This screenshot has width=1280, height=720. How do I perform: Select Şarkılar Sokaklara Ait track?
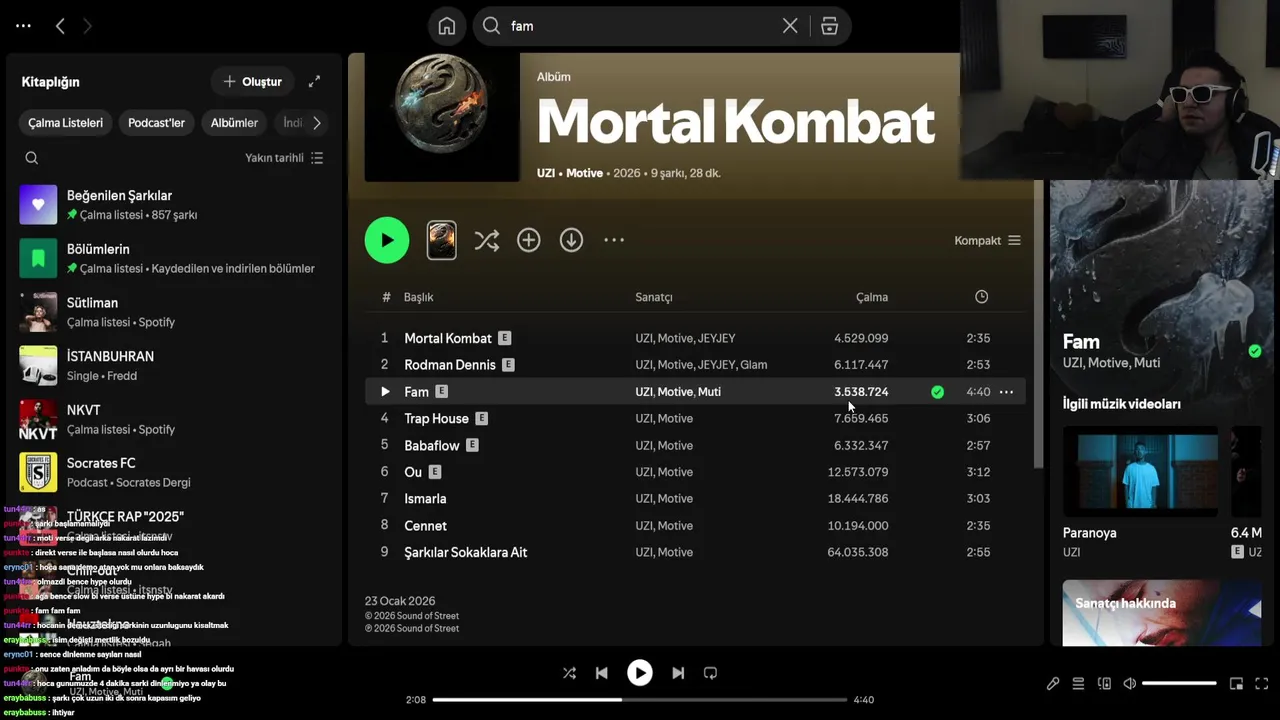(x=696, y=552)
